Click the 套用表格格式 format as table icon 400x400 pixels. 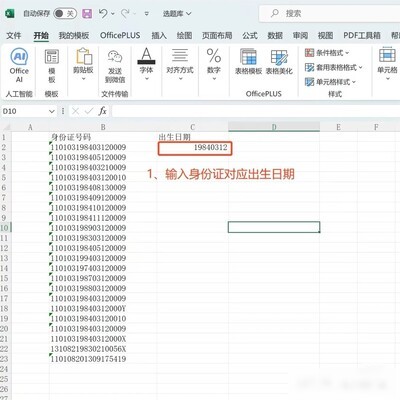click(x=309, y=67)
